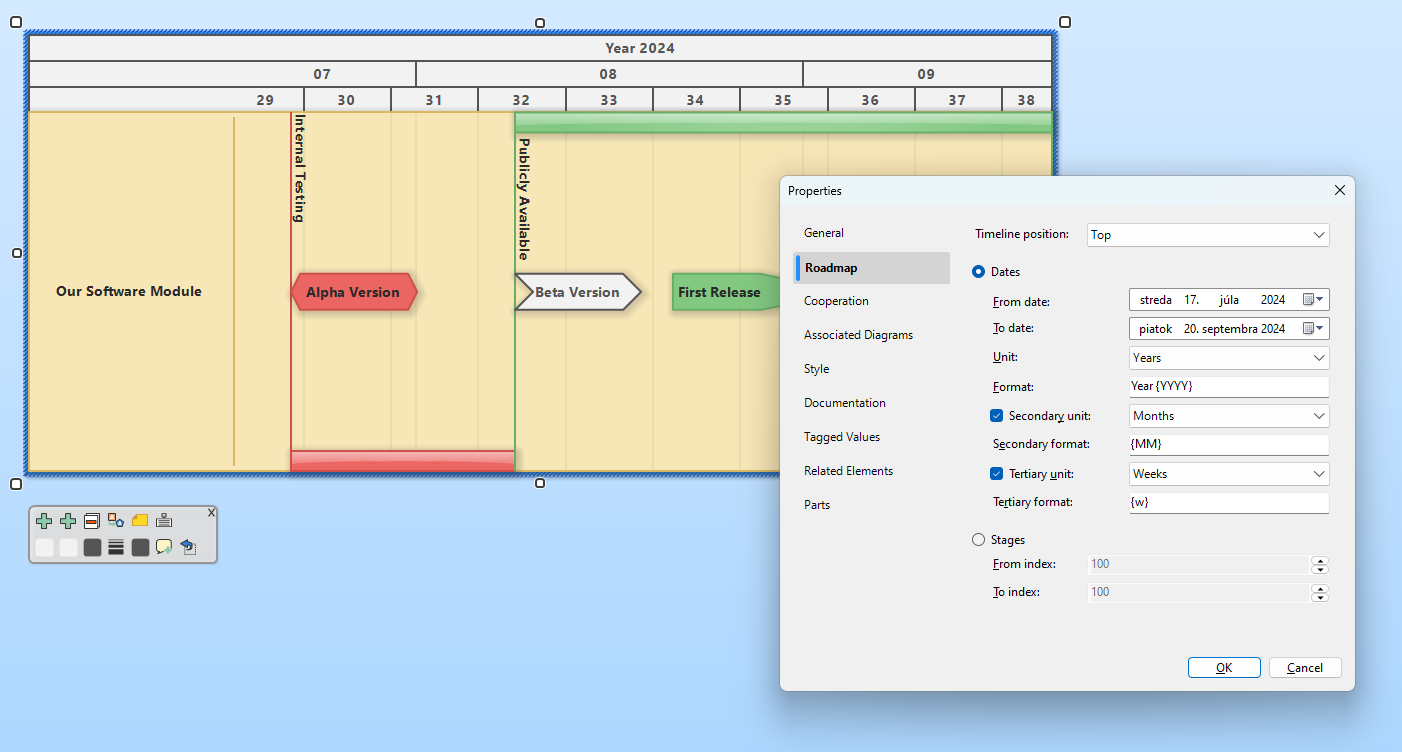Click day '17.' in From date field
Viewport: 1402px width, 752px height.
pyautogui.click(x=1192, y=300)
